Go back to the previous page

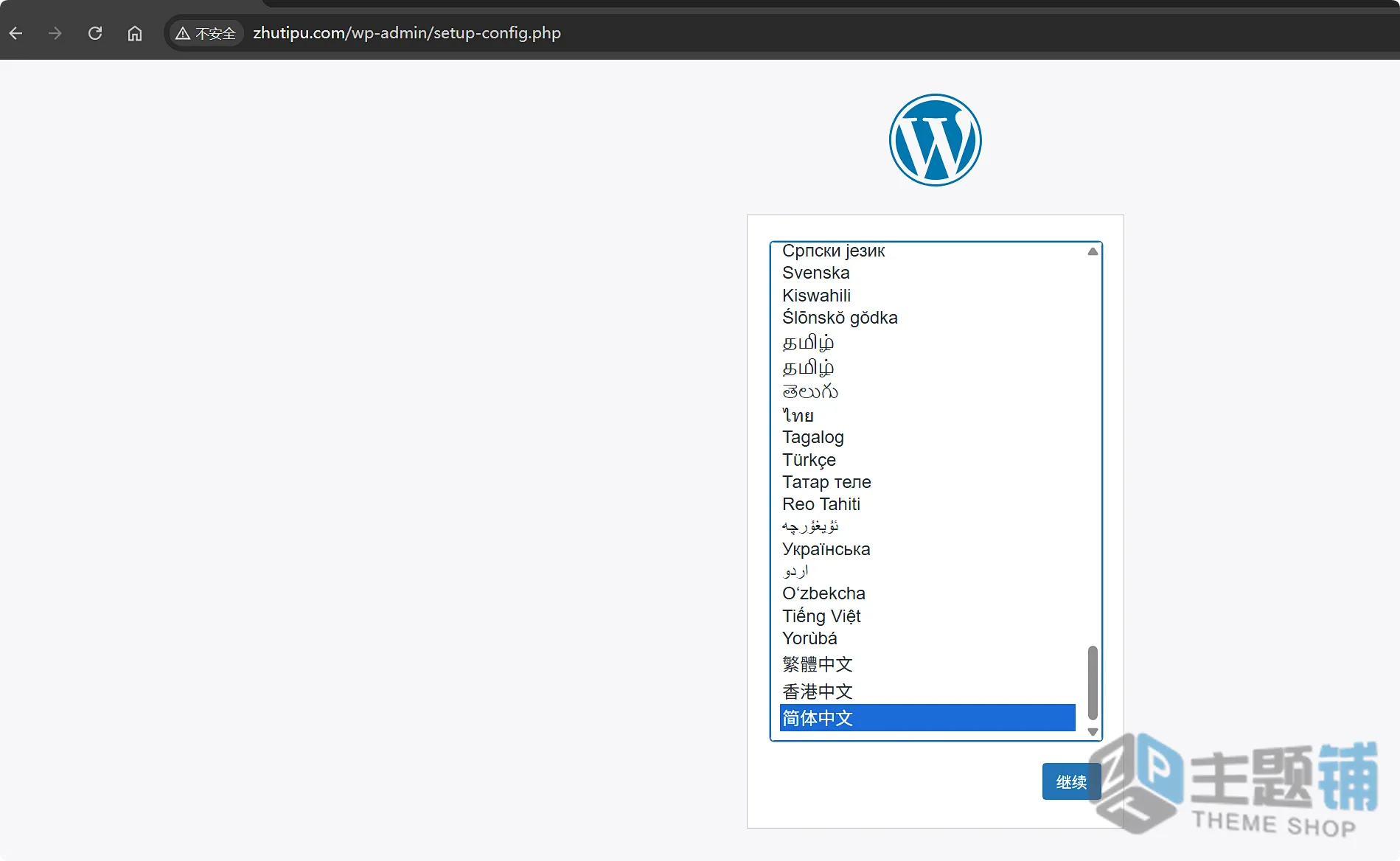click(16, 33)
